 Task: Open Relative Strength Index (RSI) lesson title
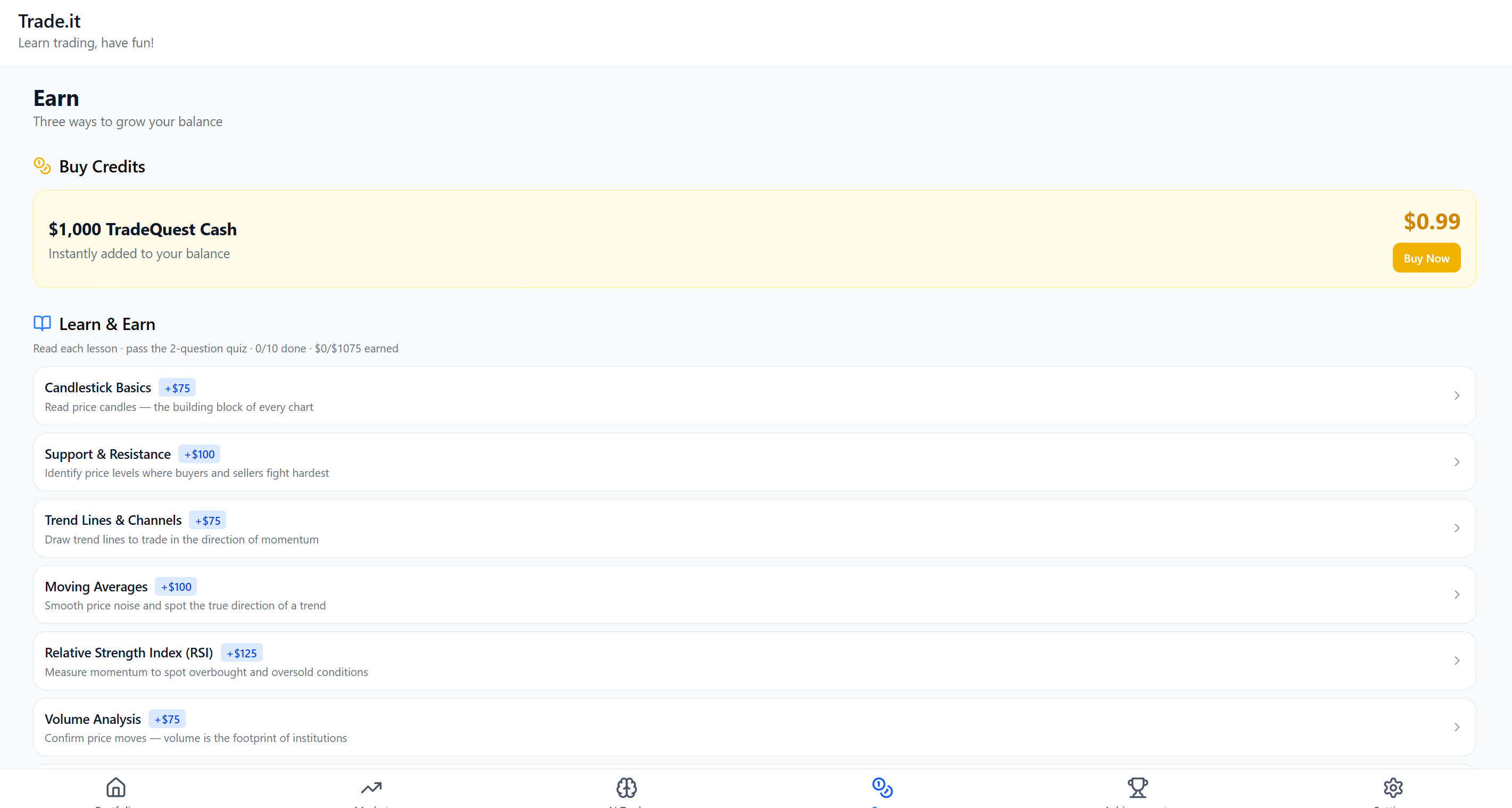(129, 653)
